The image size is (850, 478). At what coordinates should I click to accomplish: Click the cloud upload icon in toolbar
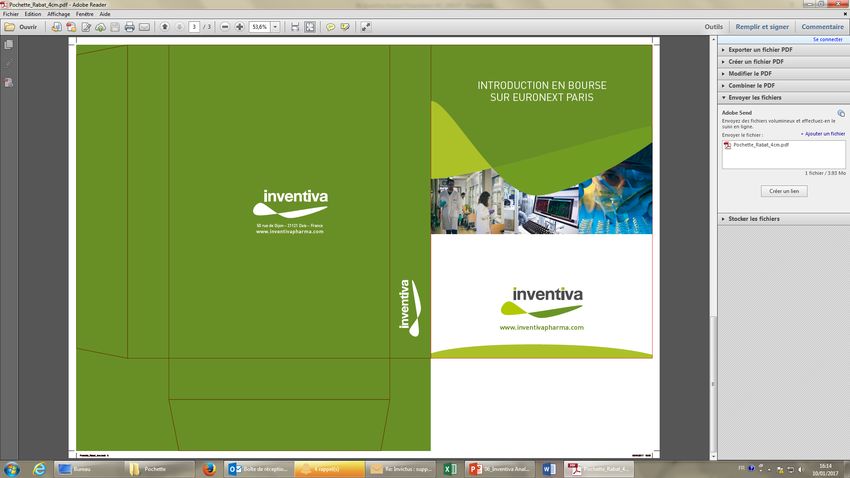[100, 27]
